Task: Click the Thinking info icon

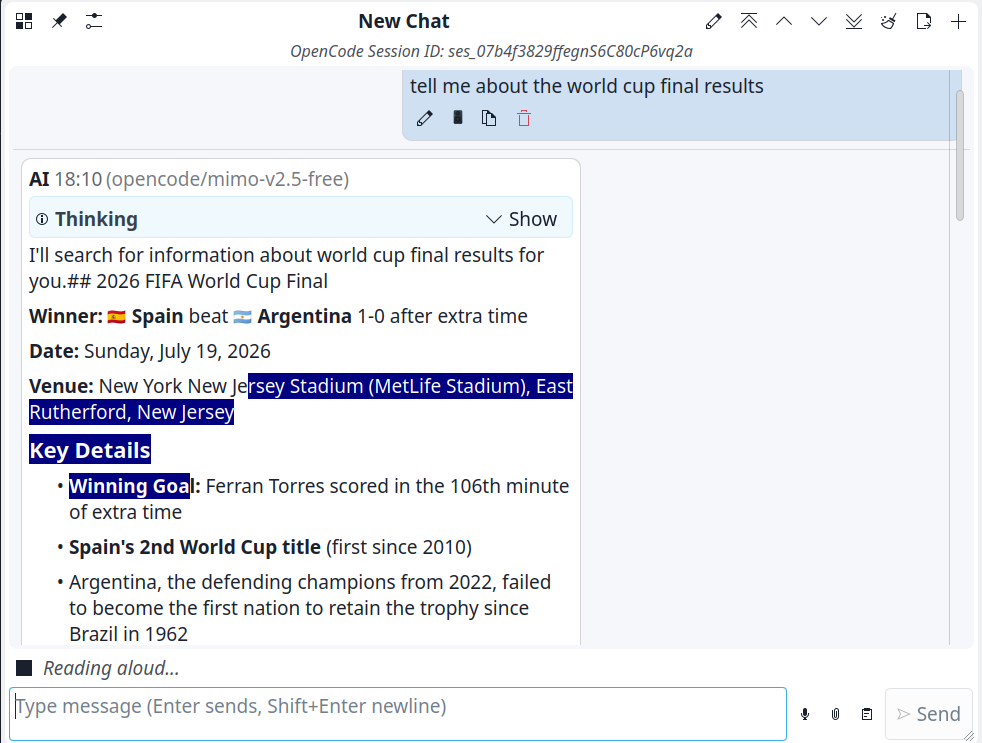Action: click(42, 219)
